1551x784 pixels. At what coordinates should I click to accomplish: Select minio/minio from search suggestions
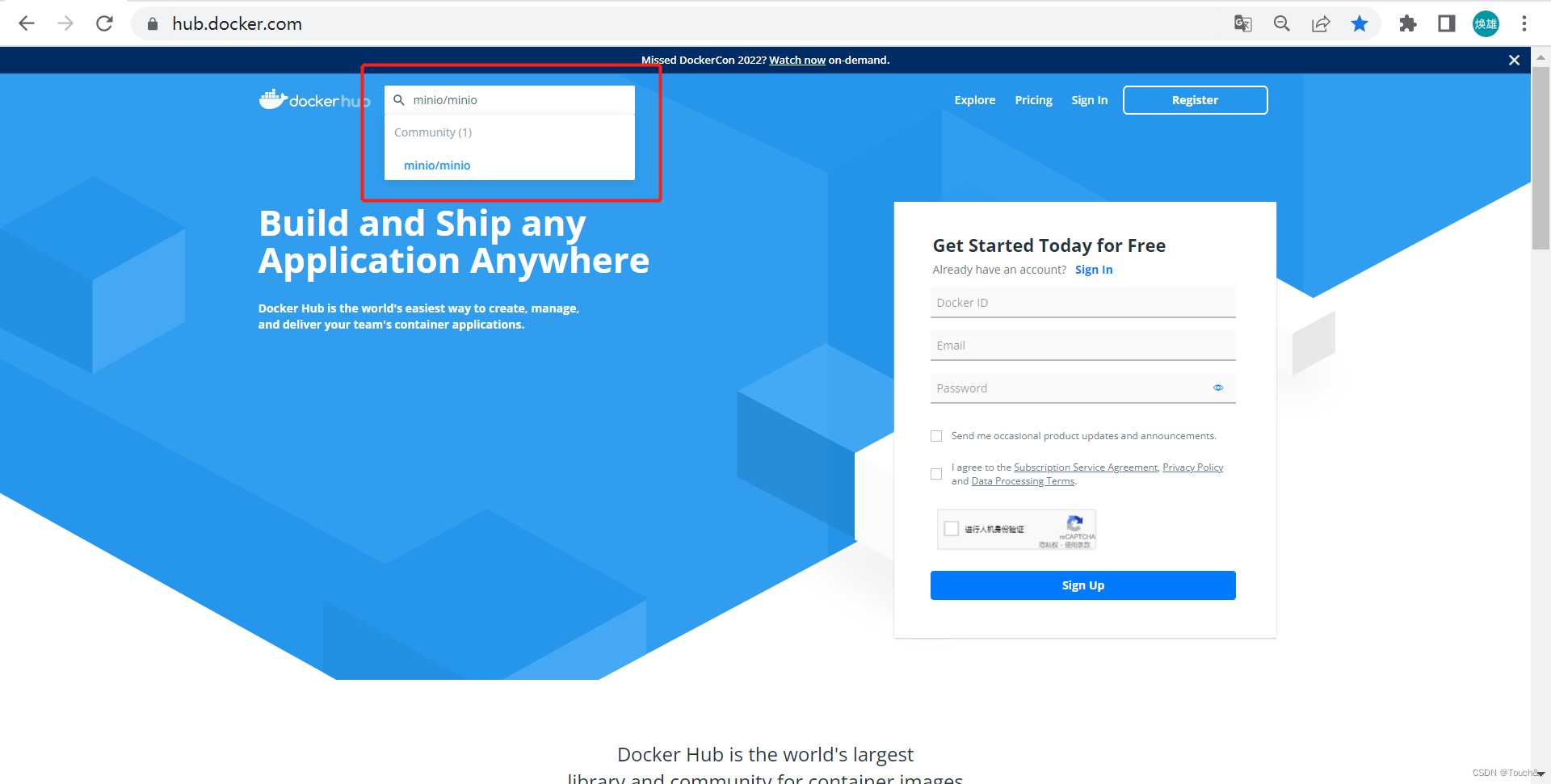click(437, 165)
